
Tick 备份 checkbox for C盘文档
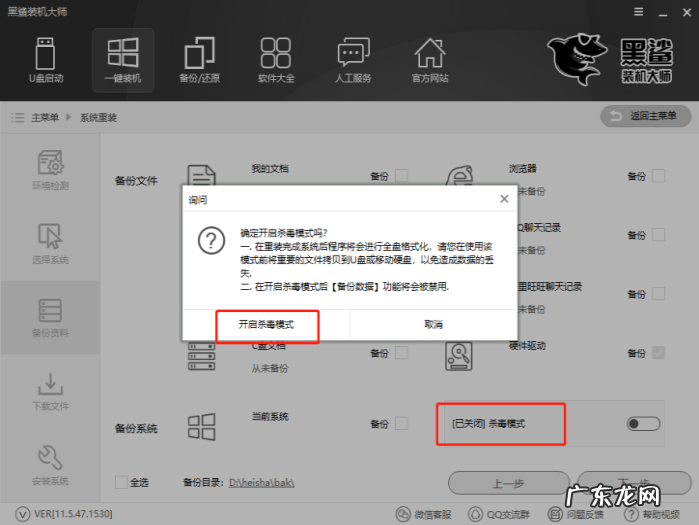(401, 353)
